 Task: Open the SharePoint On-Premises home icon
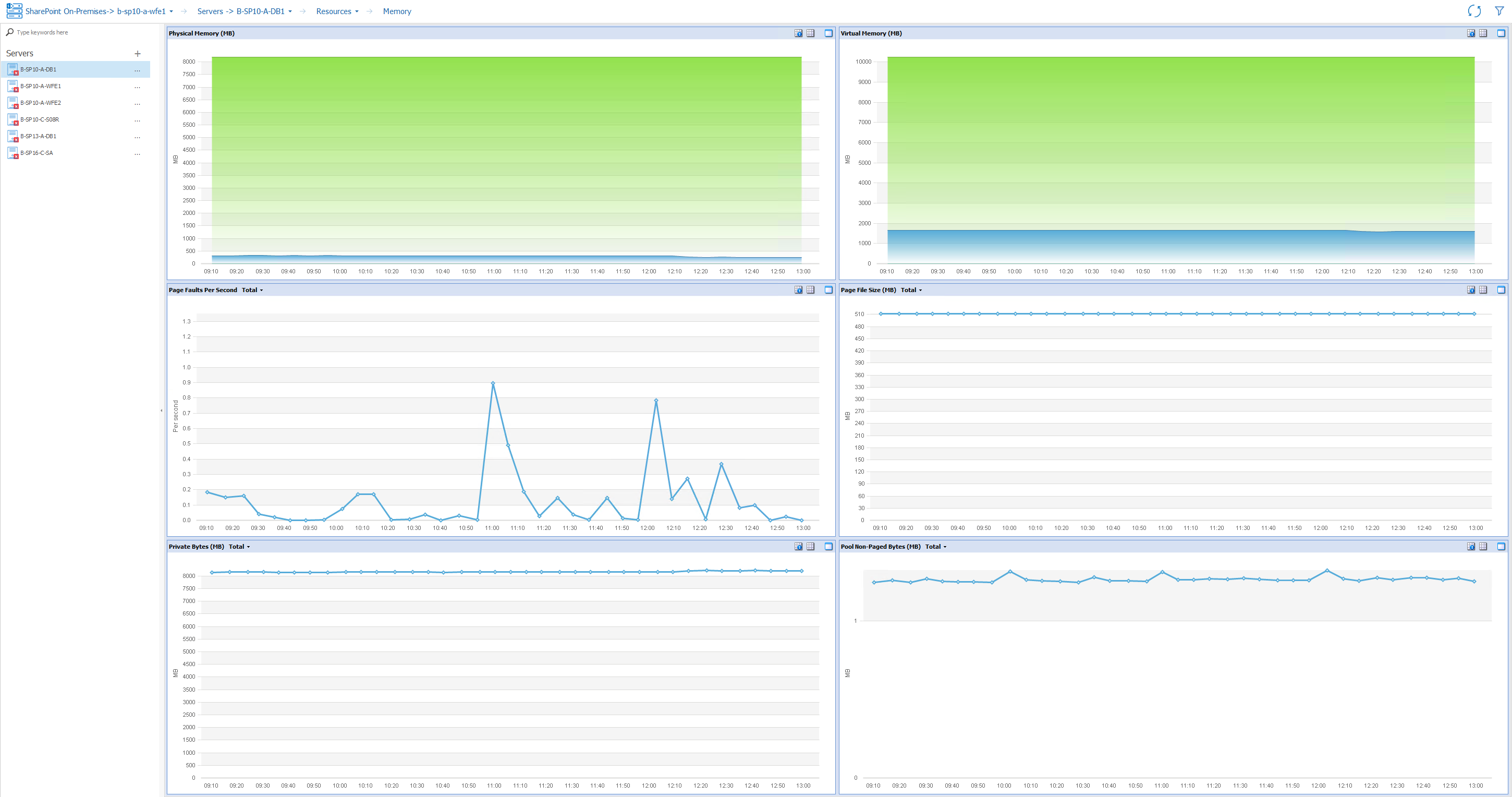pos(14,11)
